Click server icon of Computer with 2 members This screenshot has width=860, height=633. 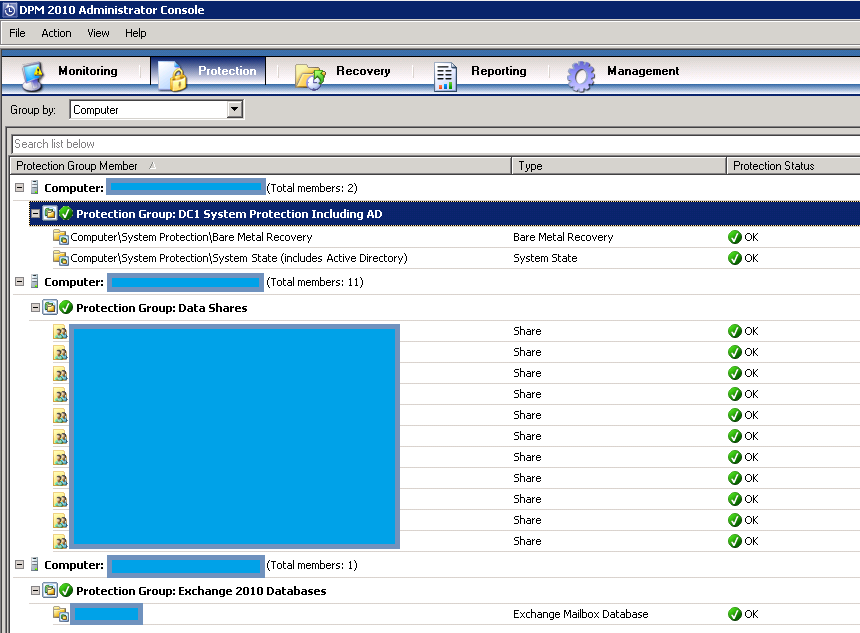pyautogui.click(x=34, y=188)
